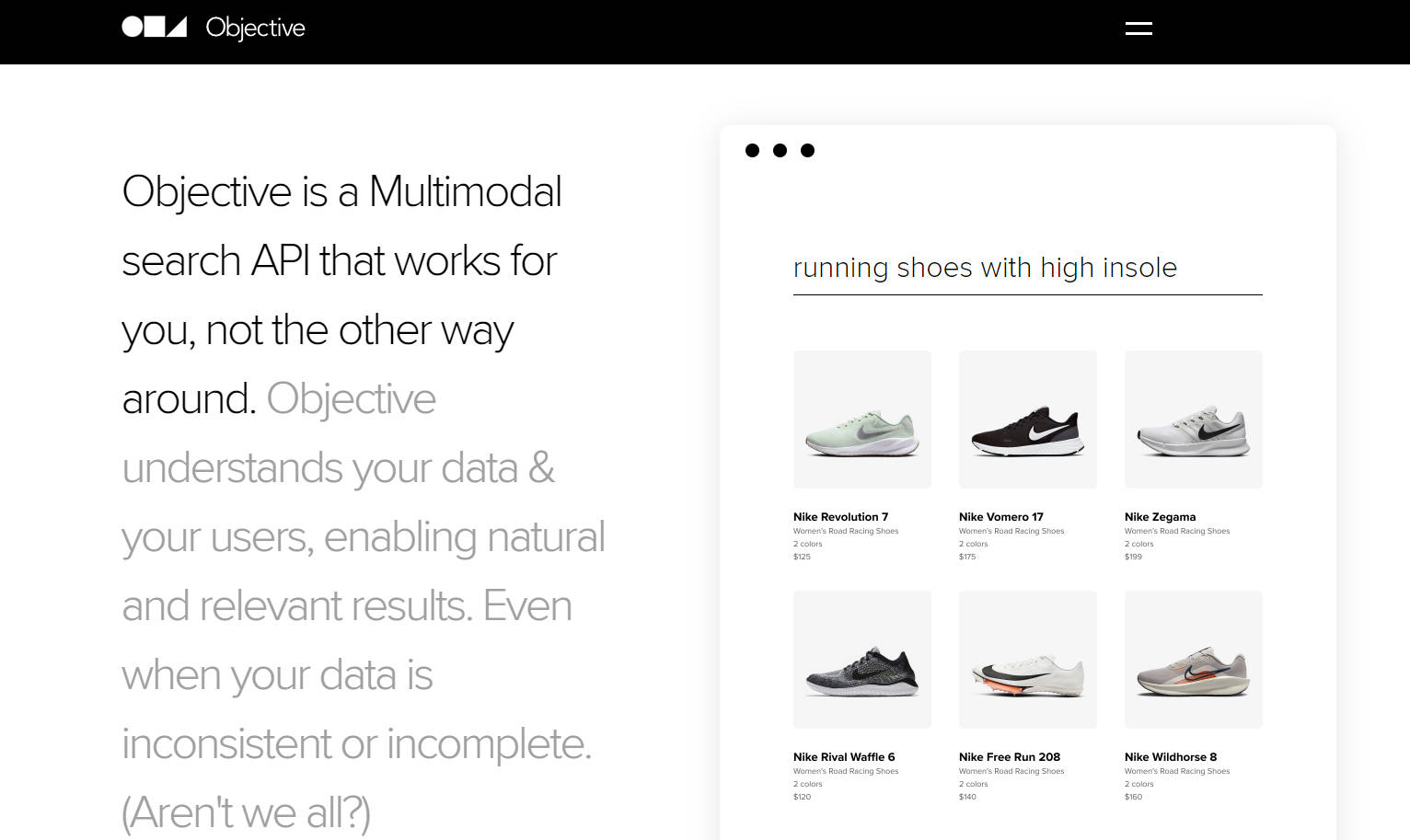Image resolution: width=1410 pixels, height=840 pixels.
Task: Open the hamburger navigation menu
Action: pos(1138,28)
